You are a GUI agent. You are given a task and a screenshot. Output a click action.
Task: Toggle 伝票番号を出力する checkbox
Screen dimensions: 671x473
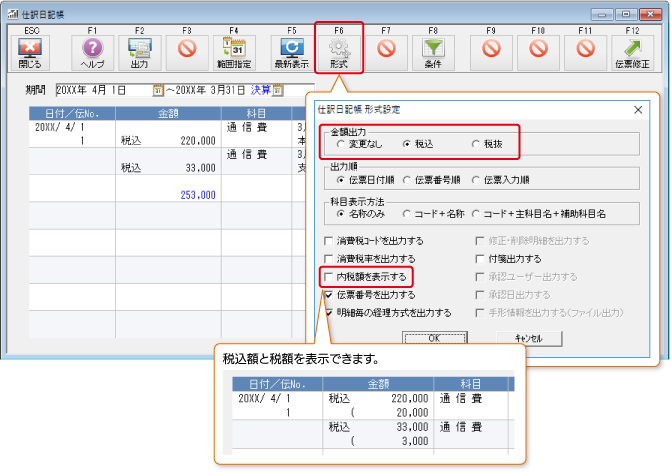coord(329,295)
